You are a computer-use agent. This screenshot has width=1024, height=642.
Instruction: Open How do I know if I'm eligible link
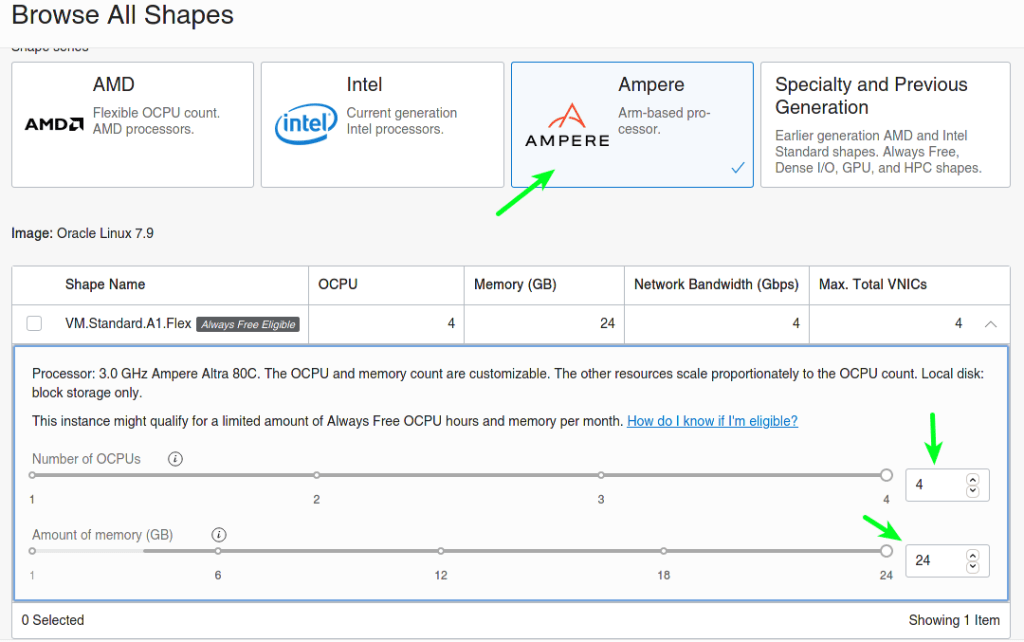[712, 421]
